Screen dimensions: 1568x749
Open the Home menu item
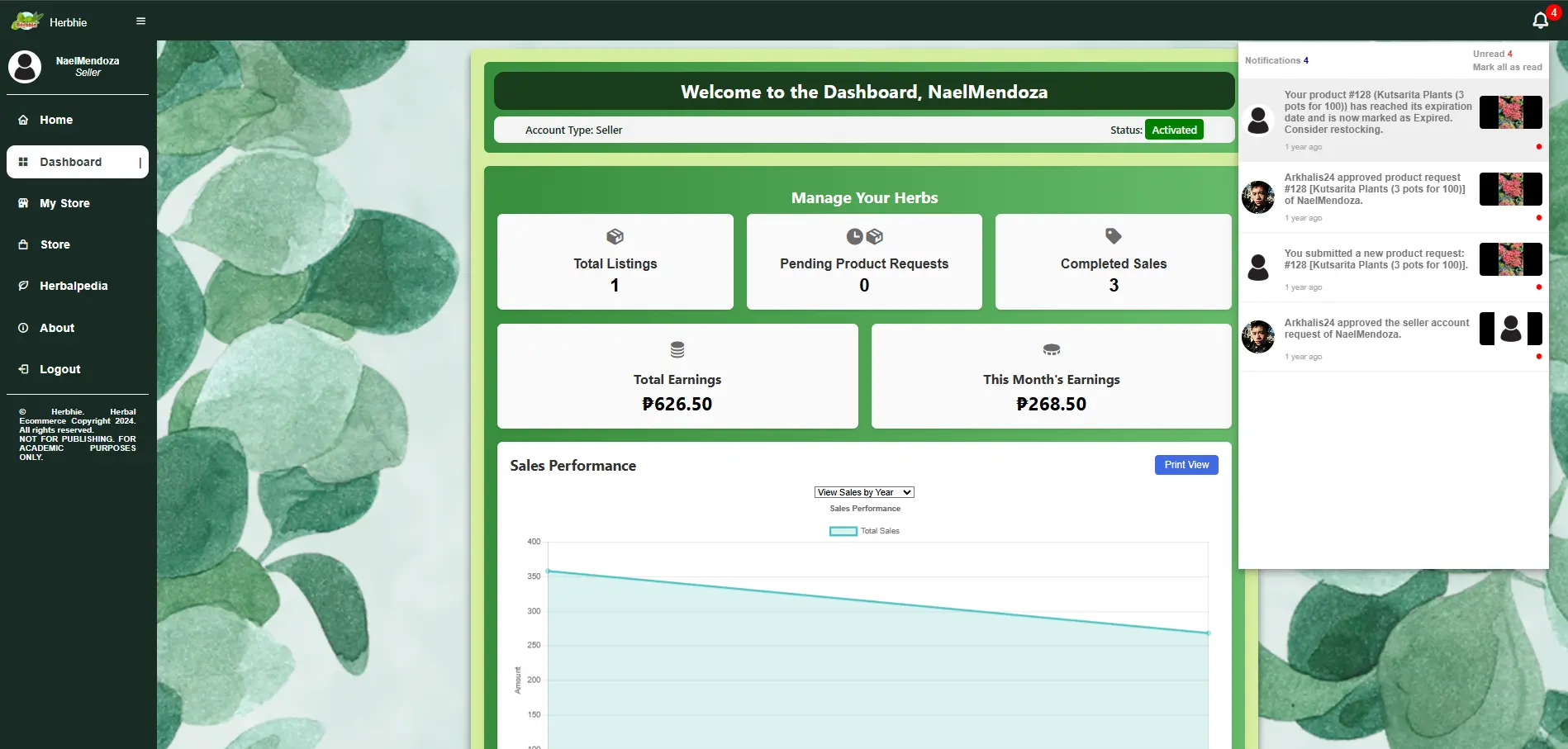pos(78,120)
